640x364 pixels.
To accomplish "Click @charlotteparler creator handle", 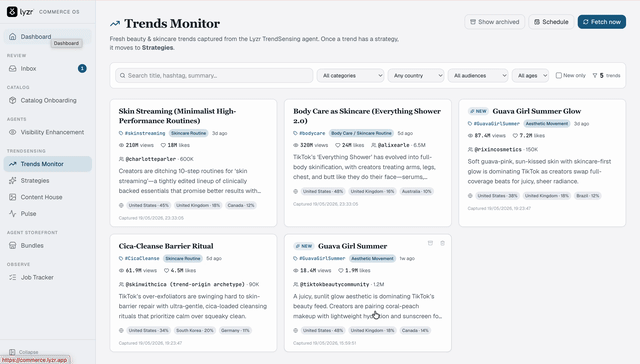I will tap(150, 159).
